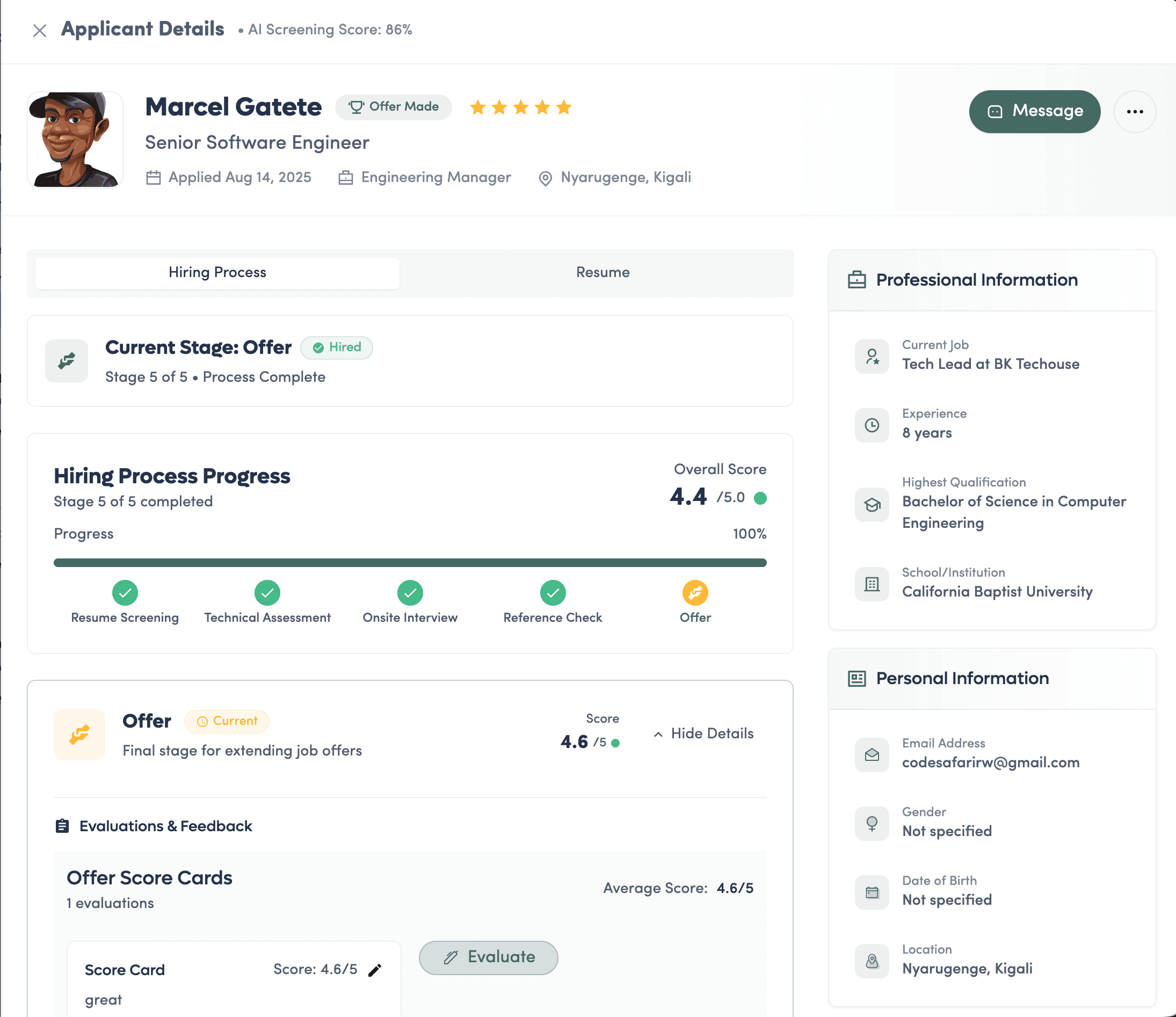1176x1017 pixels.
Task: Toggle the Offer Made badge
Action: click(393, 107)
